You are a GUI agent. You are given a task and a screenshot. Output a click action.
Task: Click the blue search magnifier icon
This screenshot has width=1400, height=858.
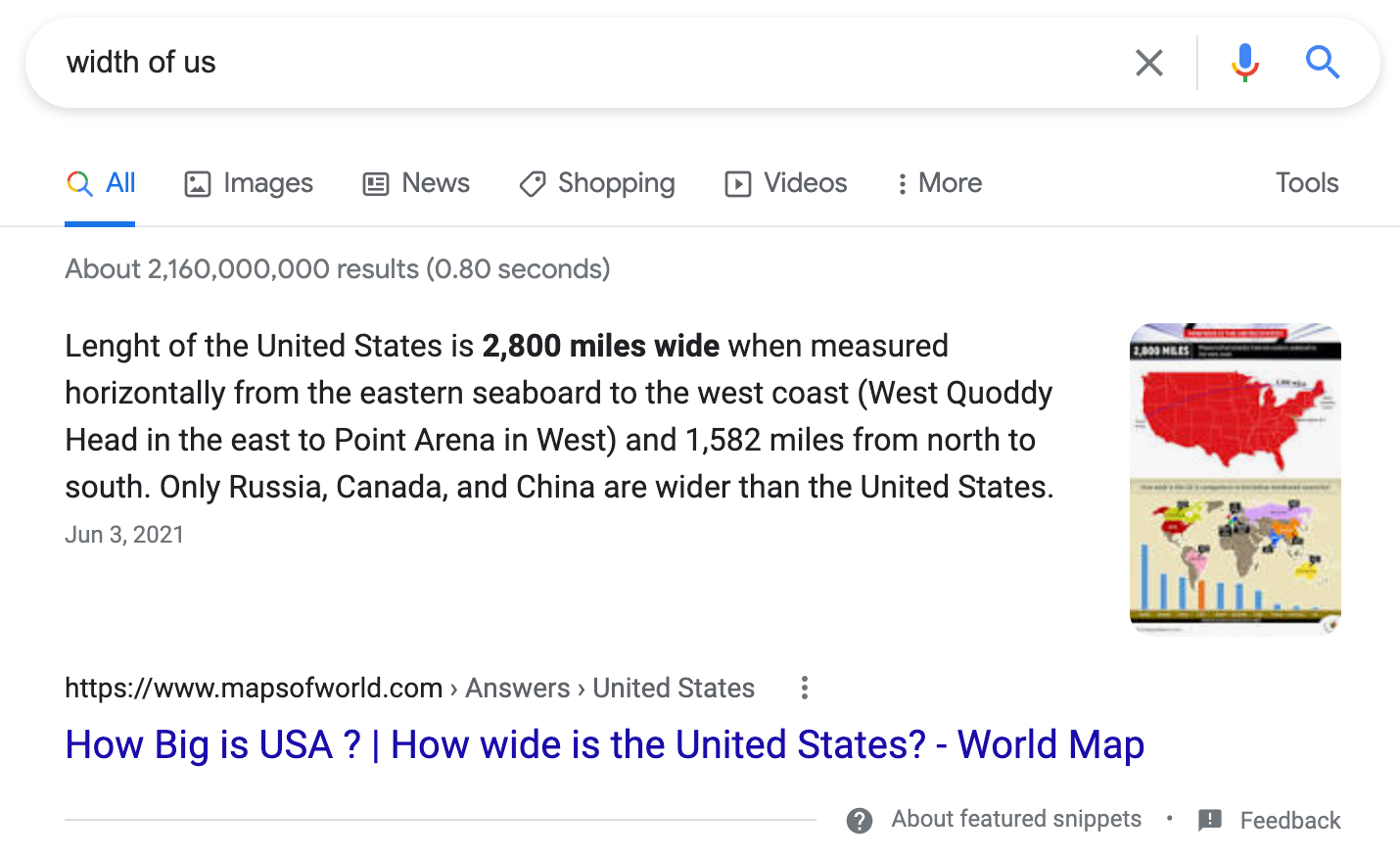click(x=1322, y=63)
